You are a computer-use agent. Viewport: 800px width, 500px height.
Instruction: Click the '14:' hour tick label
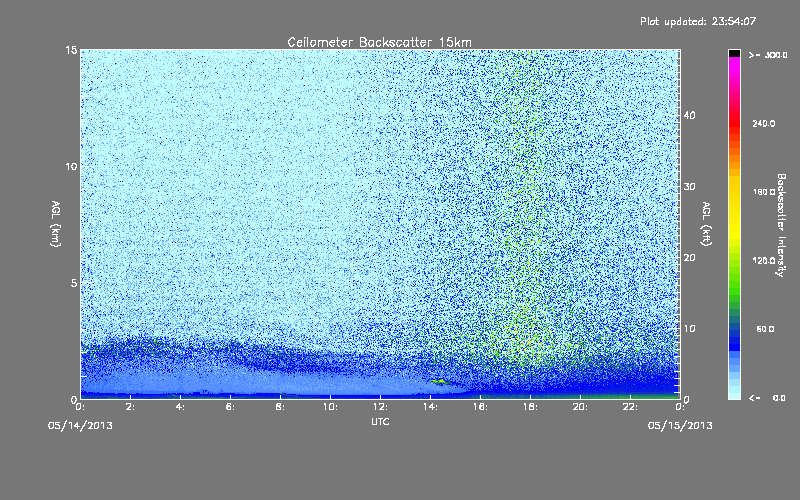coord(430,407)
